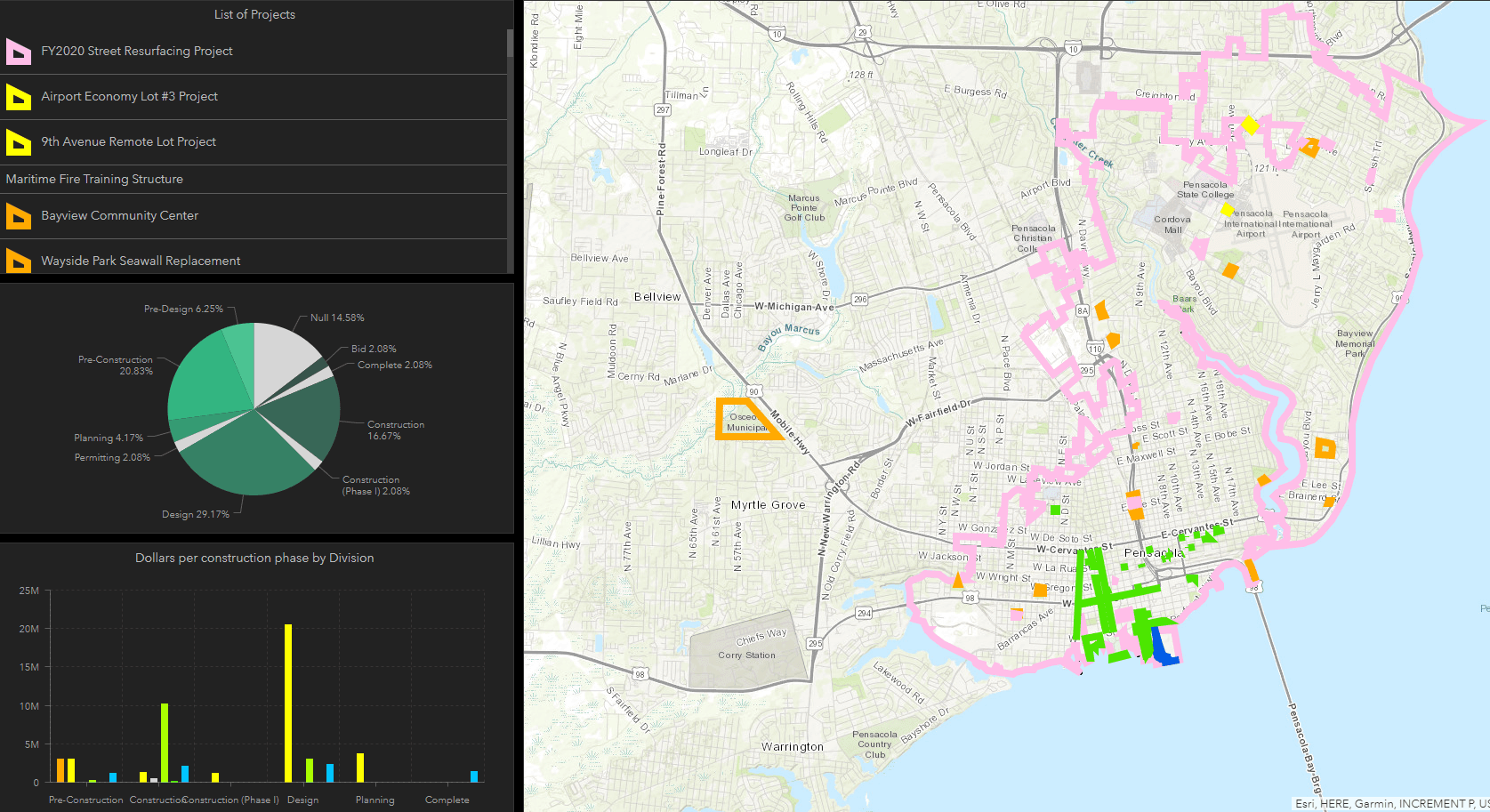Image resolution: width=1490 pixels, height=812 pixels.
Task: Click the green square near N D St
Action: tap(1055, 510)
